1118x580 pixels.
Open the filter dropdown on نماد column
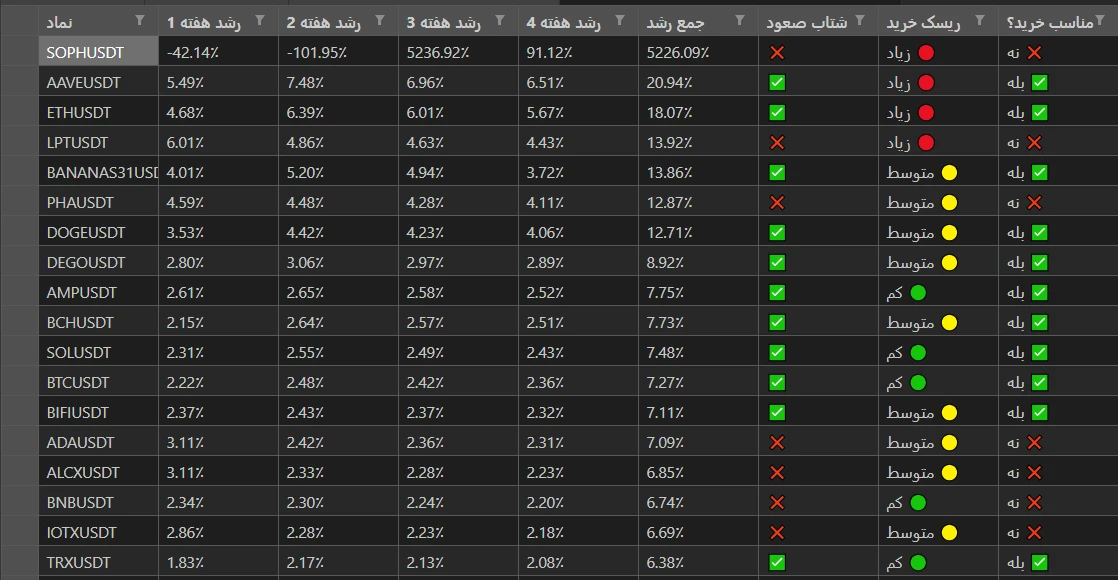(140, 21)
